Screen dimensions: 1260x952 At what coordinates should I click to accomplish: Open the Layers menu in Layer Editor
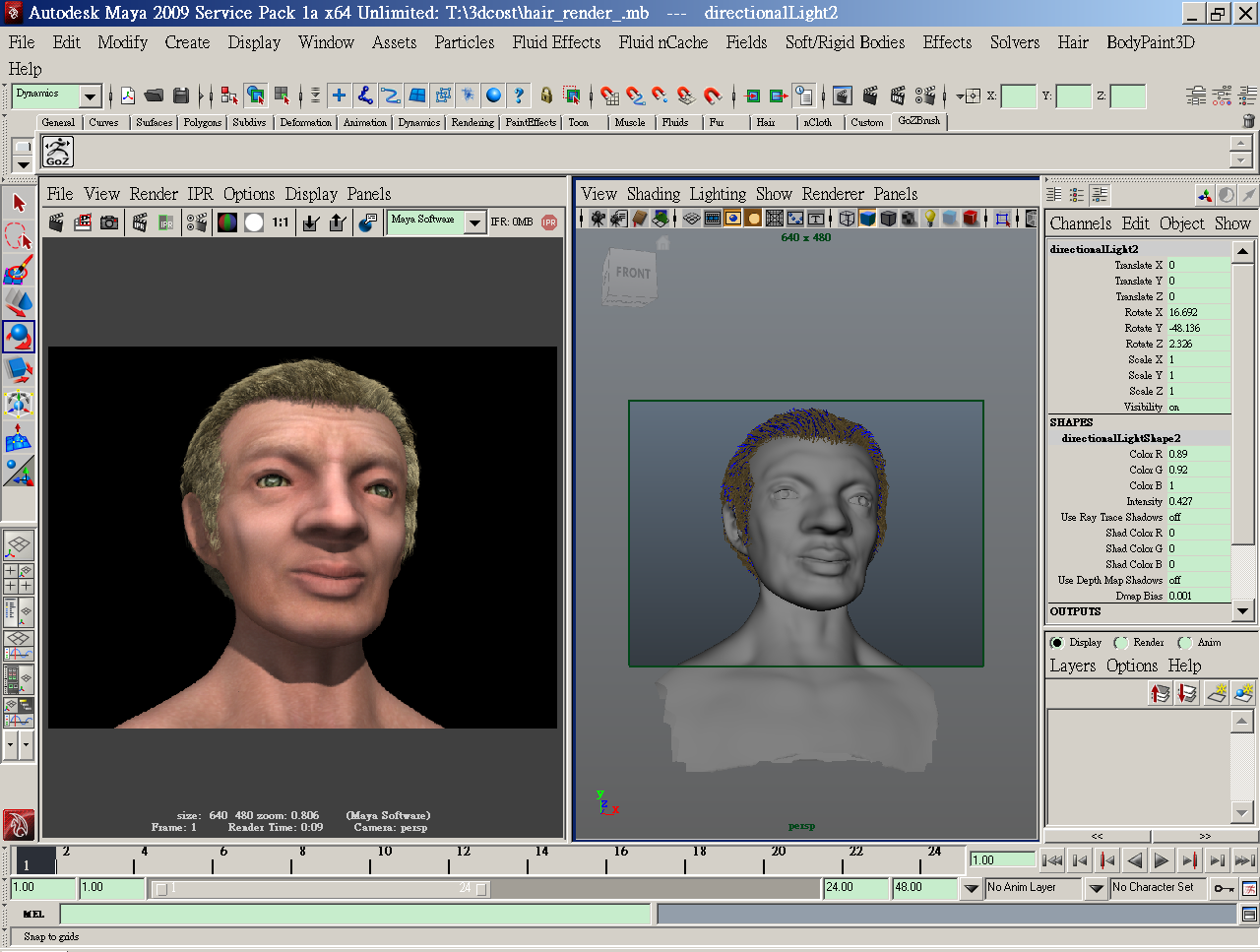pos(1072,666)
